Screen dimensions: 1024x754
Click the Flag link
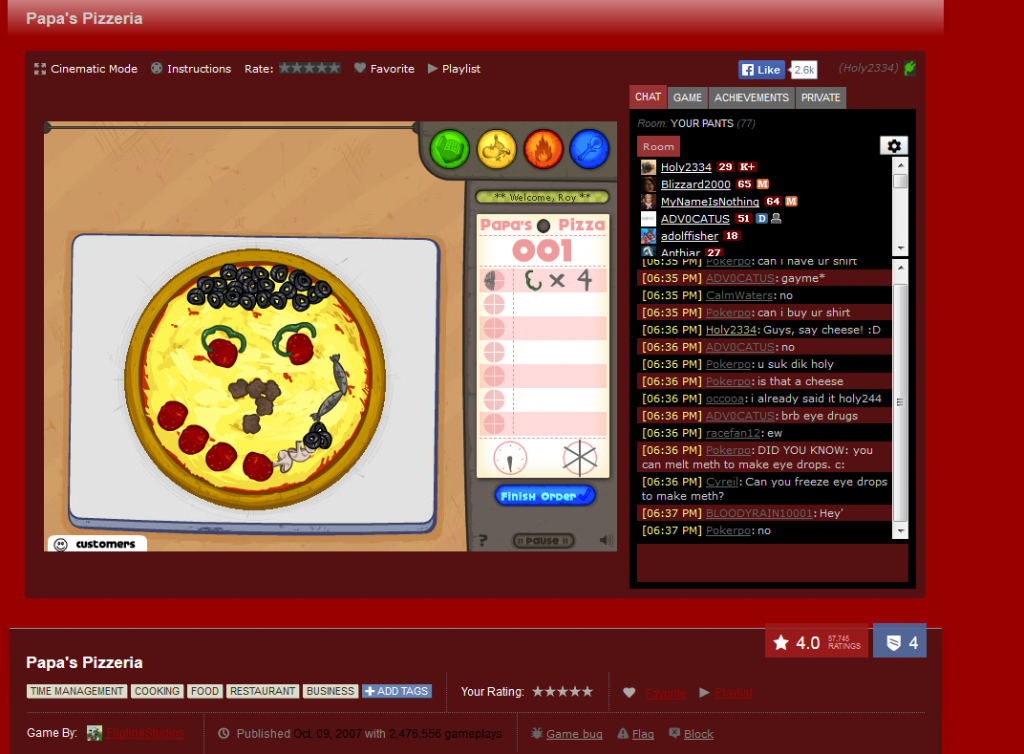tap(643, 734)
